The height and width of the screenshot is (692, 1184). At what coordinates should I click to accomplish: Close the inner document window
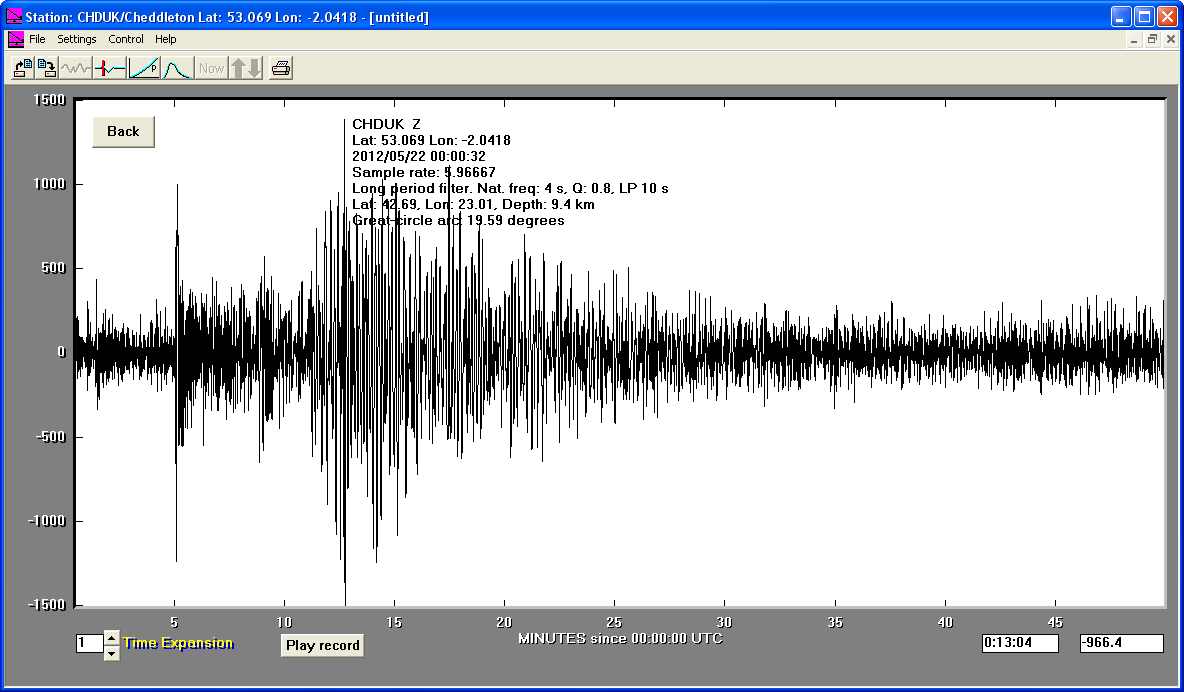point(1171,39)
